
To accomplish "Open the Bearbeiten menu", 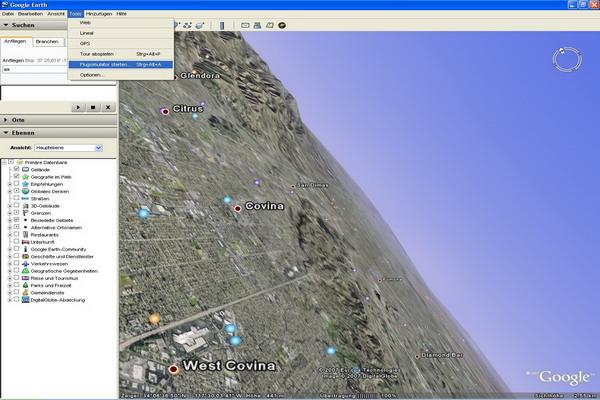I will pyautogui.click(x=30, y=14).
